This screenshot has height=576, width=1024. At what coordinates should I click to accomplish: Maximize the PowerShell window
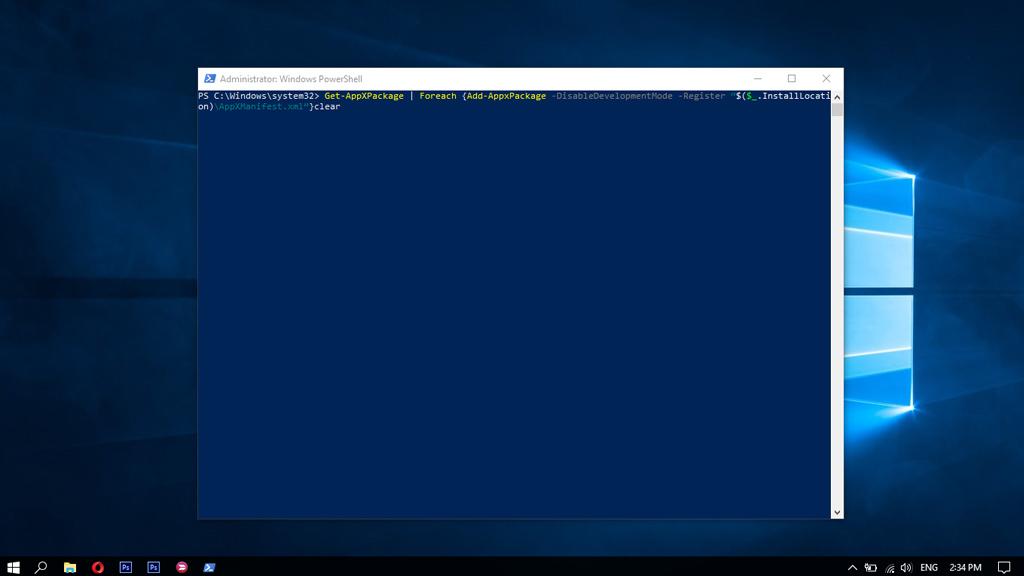(x=792, y=78)
